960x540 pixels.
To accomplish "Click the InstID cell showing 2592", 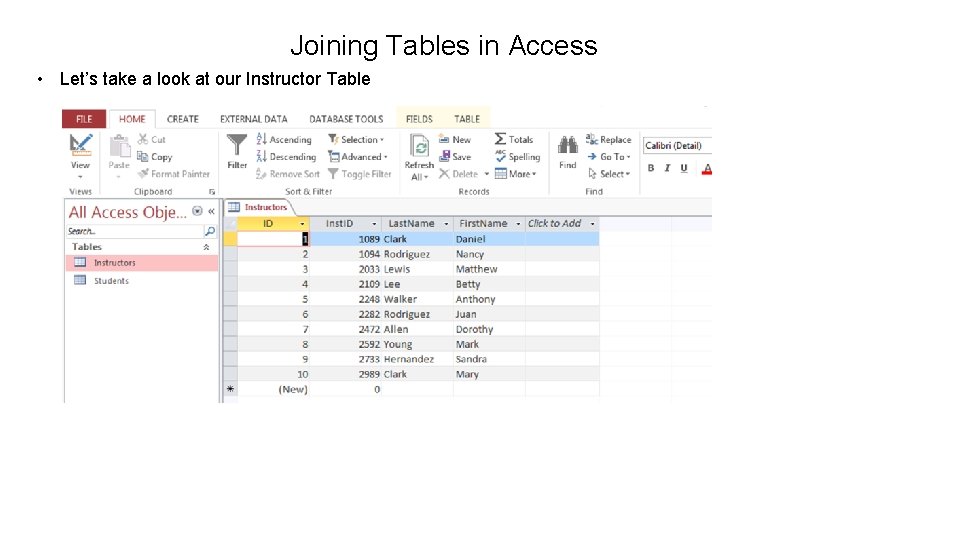I will [x=345, y=344].
